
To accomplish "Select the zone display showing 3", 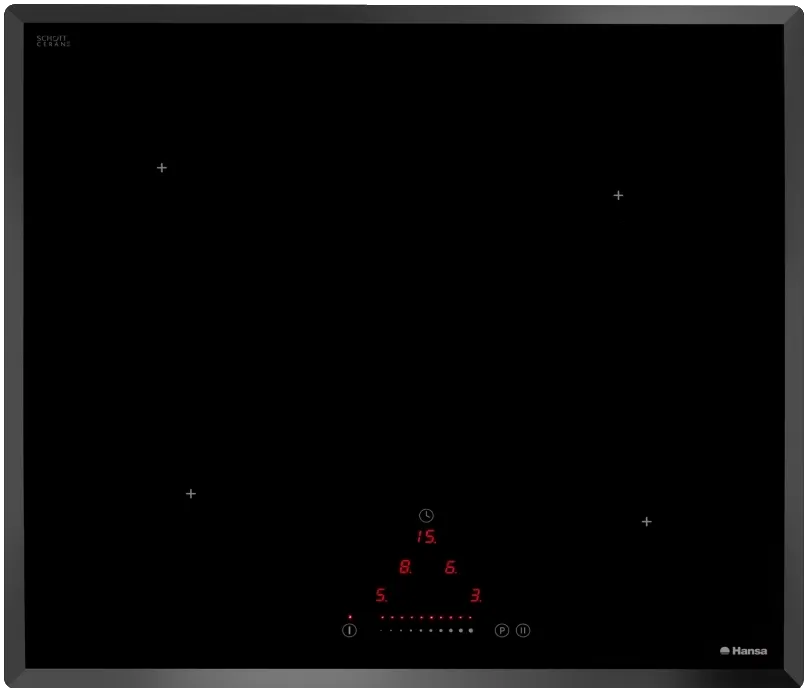I will 476,596.
